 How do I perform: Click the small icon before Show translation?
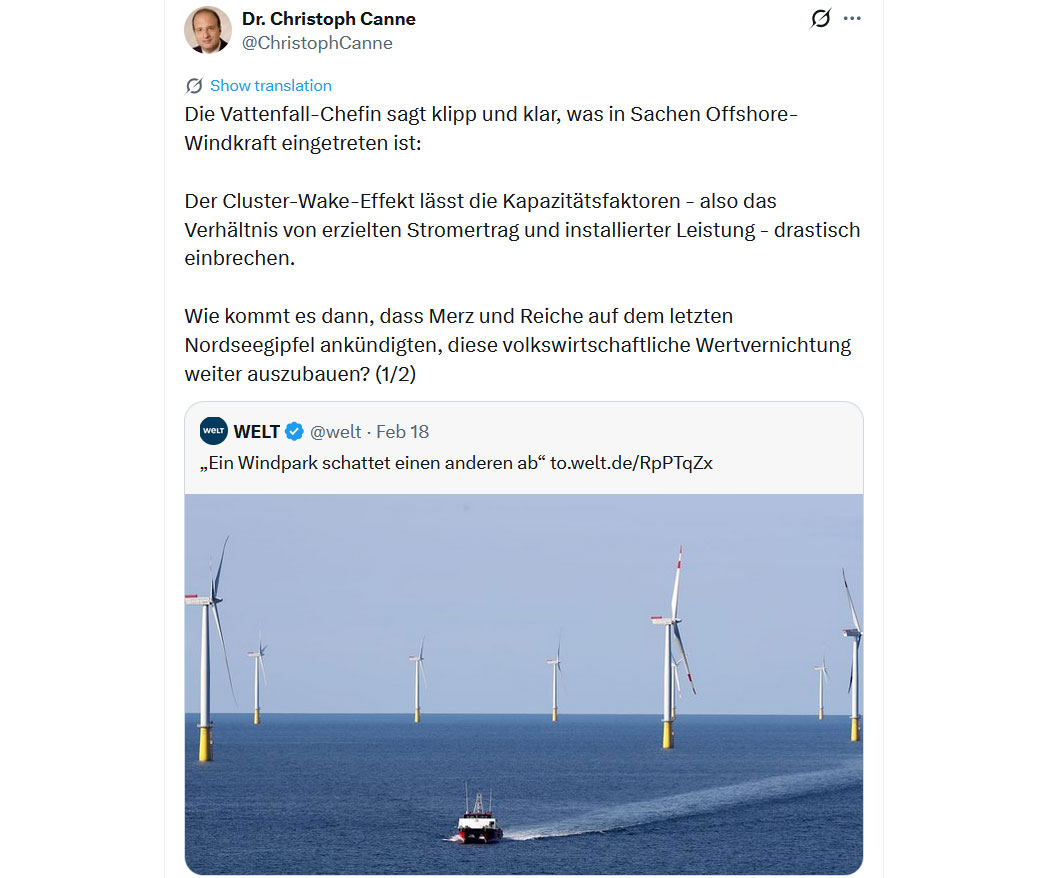coord(194,86)
